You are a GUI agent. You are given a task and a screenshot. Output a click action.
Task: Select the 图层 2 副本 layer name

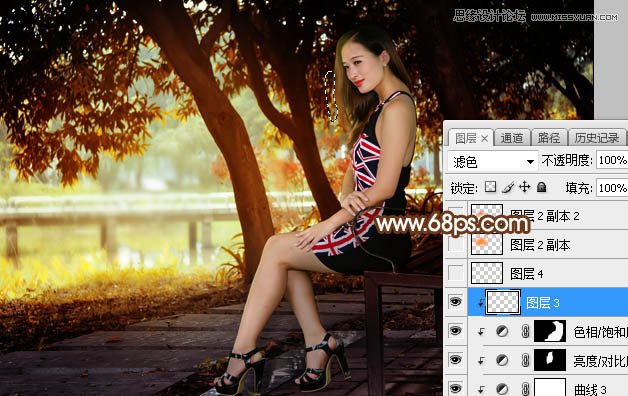540,245
